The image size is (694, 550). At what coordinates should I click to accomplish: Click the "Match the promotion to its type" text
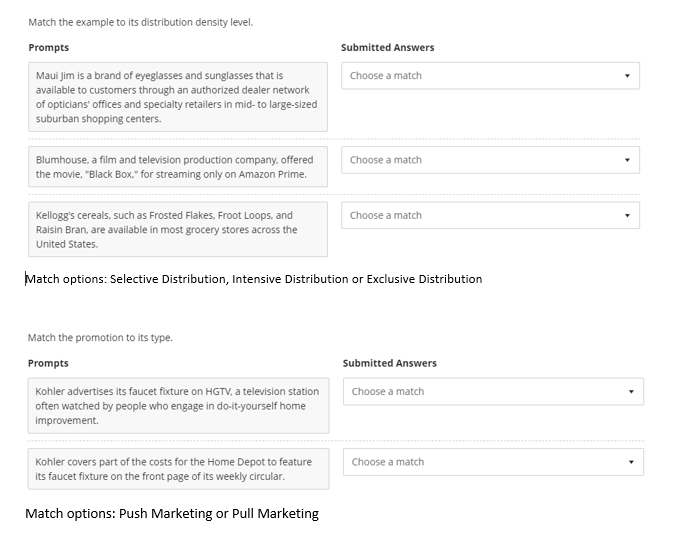click(x=100, y=338)
